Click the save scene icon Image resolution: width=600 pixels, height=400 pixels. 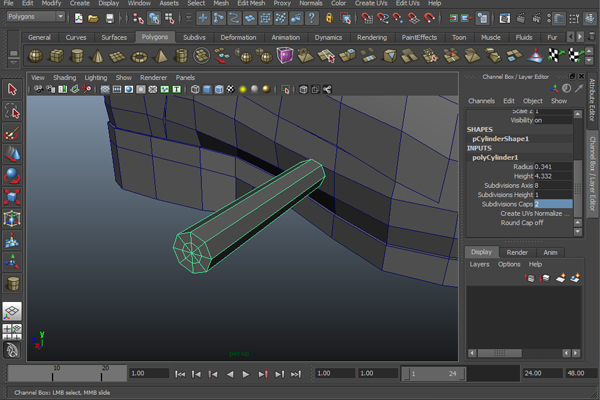(x=109, y=18)
